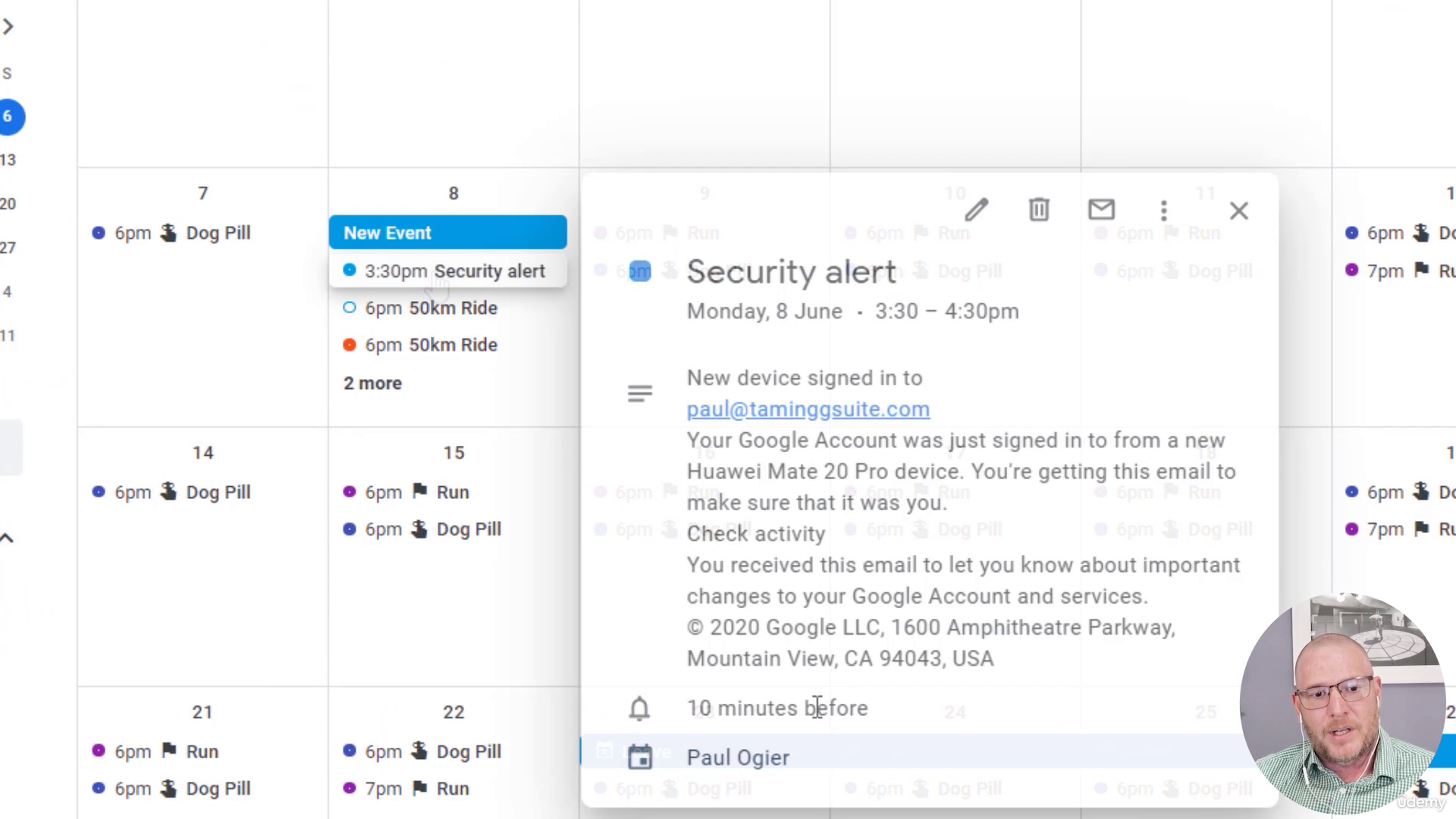Open the three-dot options menu in event popup

[x=1163, y=210]
